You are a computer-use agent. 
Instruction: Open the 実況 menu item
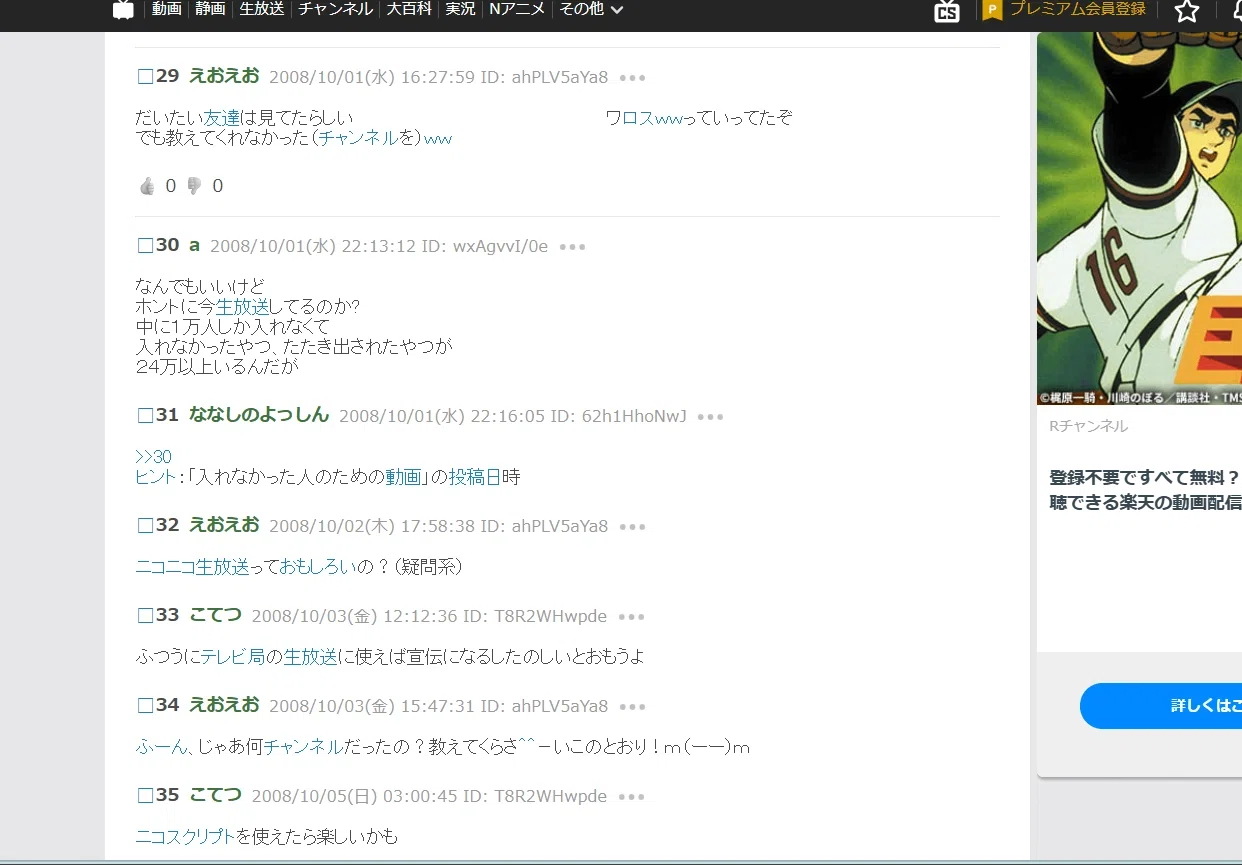[460, 9]
